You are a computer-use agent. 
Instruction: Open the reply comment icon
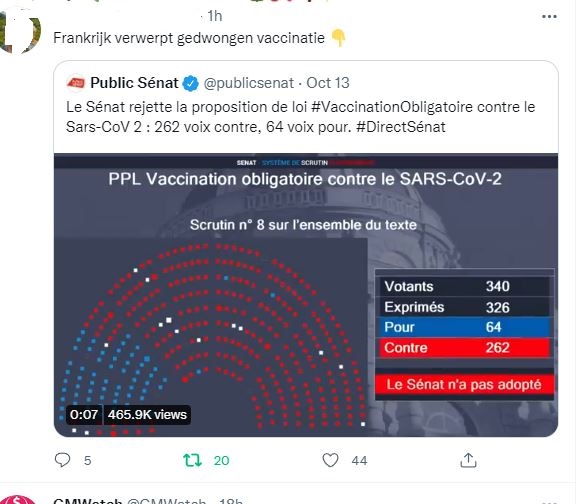(x=63, y=460)
